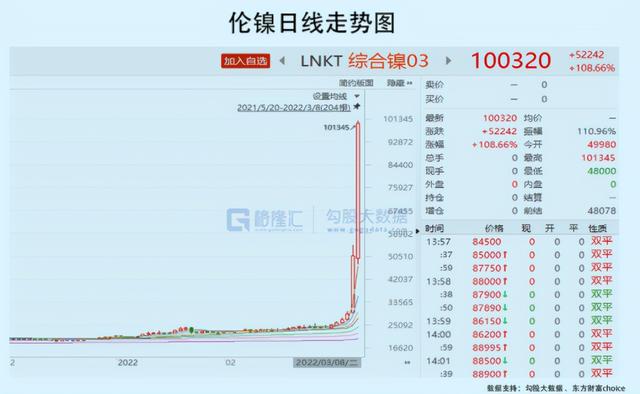This screenshot has width=640, height=394.
Task: Click the 13:57 trade price 84500
Action: point(487,242)
